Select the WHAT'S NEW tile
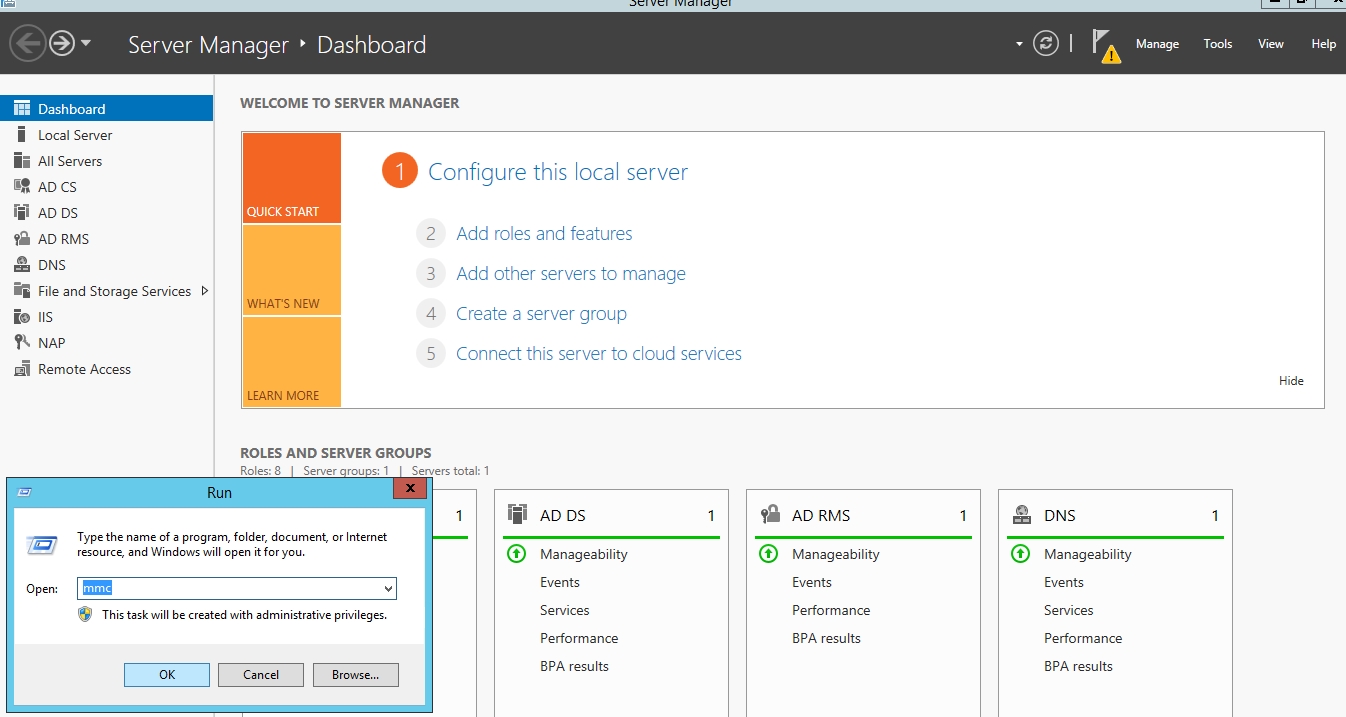The height and width of the screenshot is (717, 1346). click(x=292, y=270)
